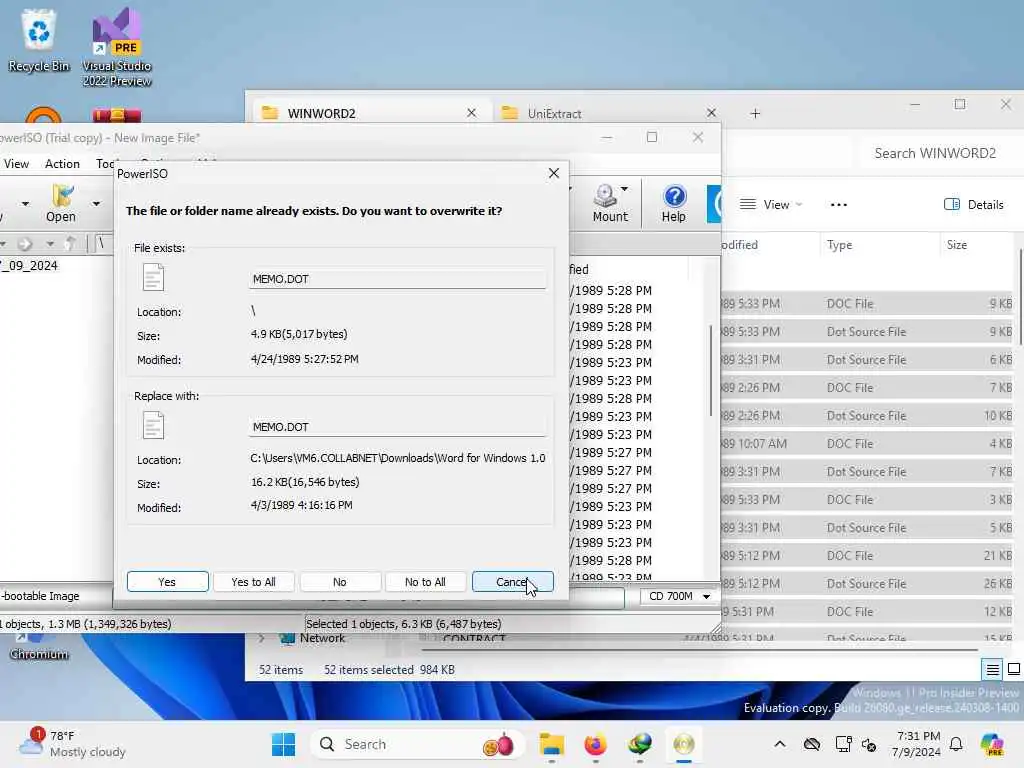Choose No to All in overwrite dialog
Screen dimensions: 1024x768
click(425, 582)
